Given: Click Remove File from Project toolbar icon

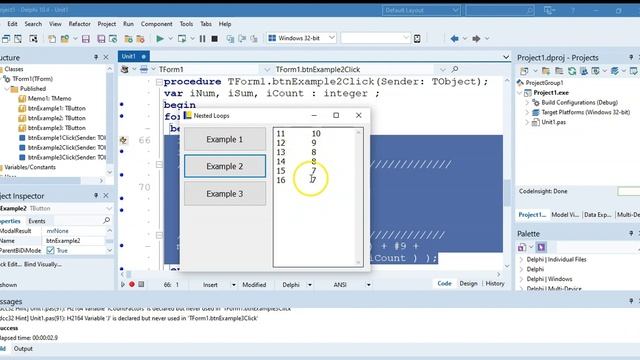Looking at the screenshot, I should [x=140, y=39].
